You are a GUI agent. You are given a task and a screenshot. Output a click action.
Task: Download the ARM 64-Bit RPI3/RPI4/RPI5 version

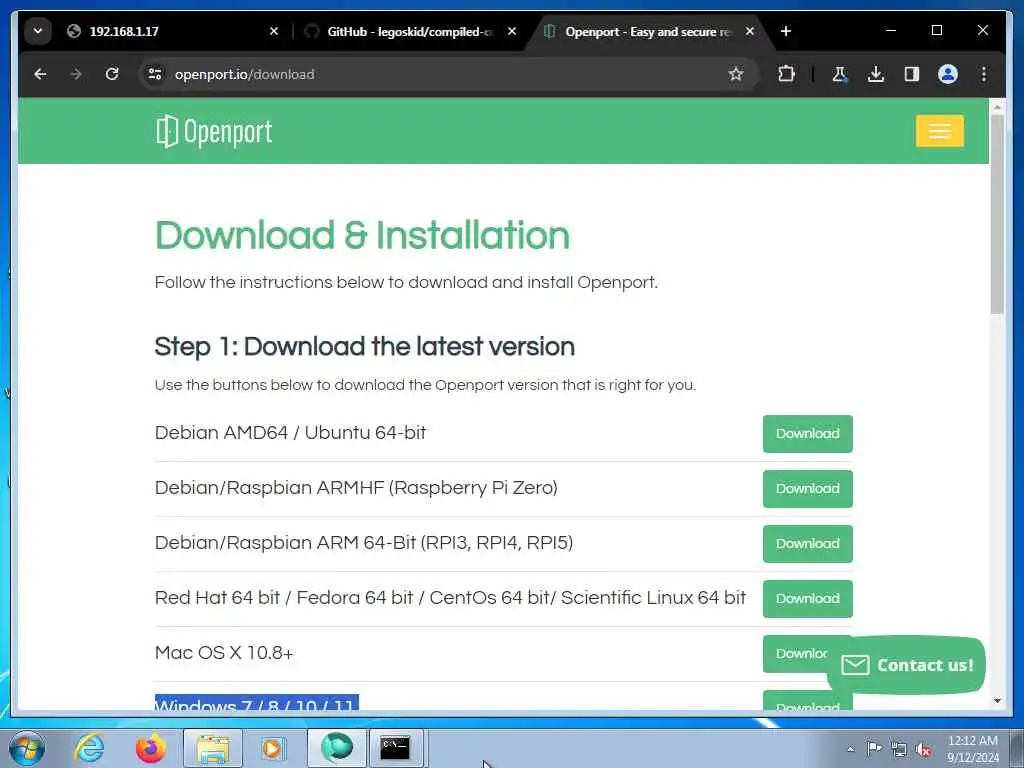[x=807, y=543]
